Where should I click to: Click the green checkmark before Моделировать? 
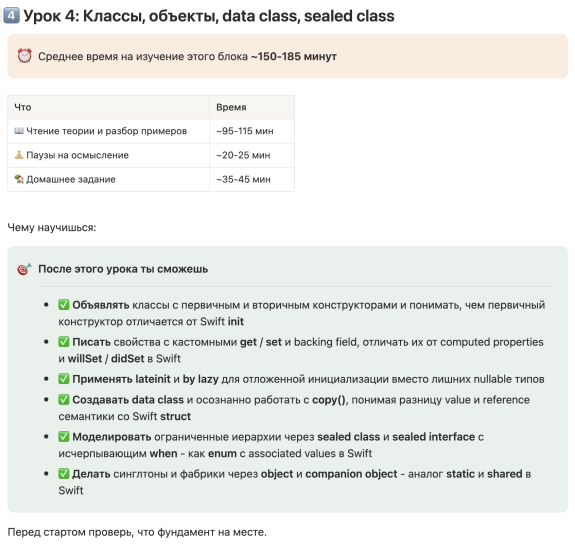tap(63, 437)
